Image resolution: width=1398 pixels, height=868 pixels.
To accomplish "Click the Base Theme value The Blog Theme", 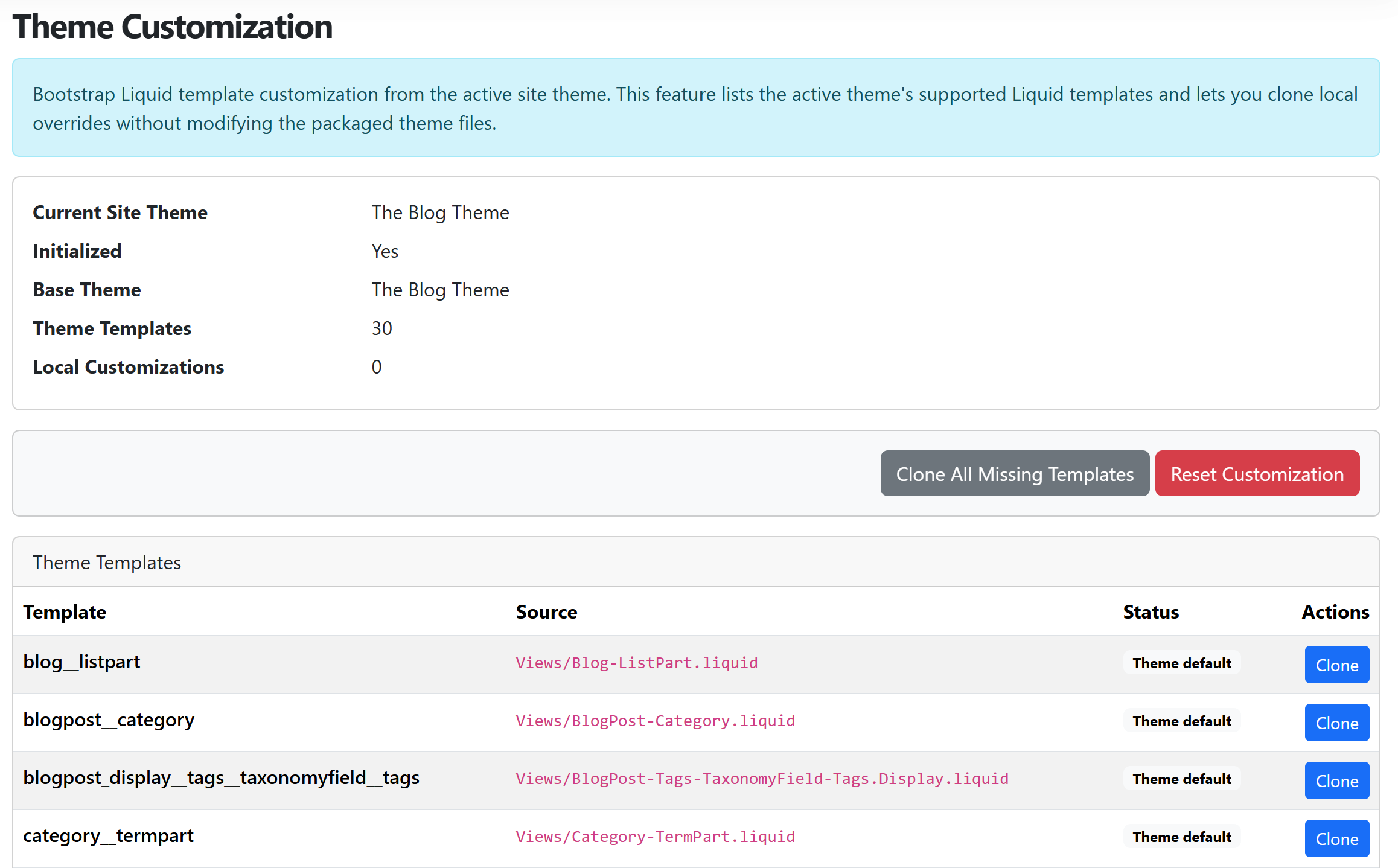I will tap(440, 290).
